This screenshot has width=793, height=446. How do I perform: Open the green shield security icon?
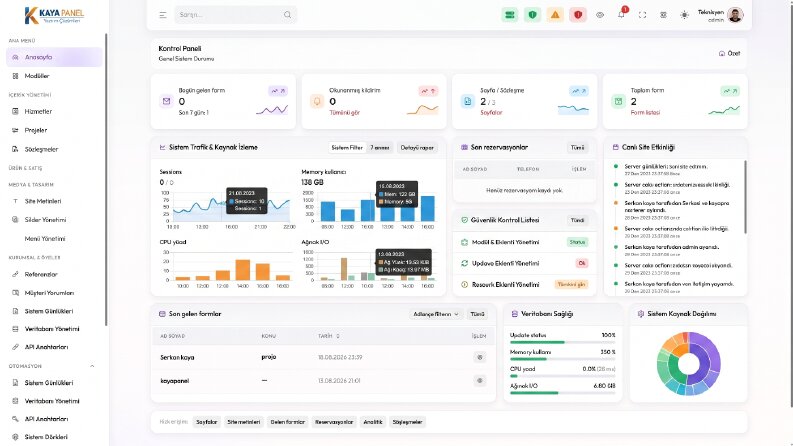click(532, 15)
